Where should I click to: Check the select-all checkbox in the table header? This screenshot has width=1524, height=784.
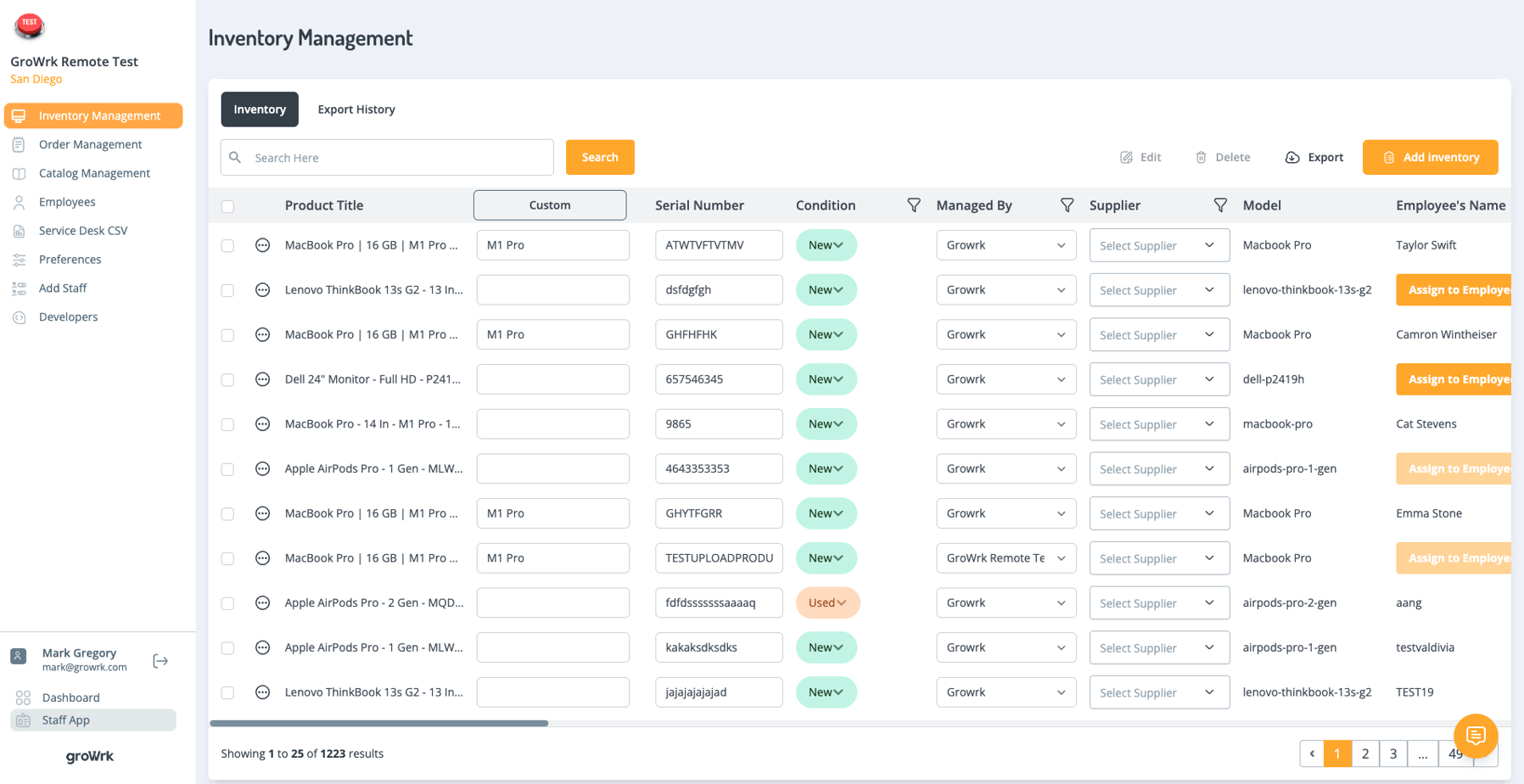(227, 204)
